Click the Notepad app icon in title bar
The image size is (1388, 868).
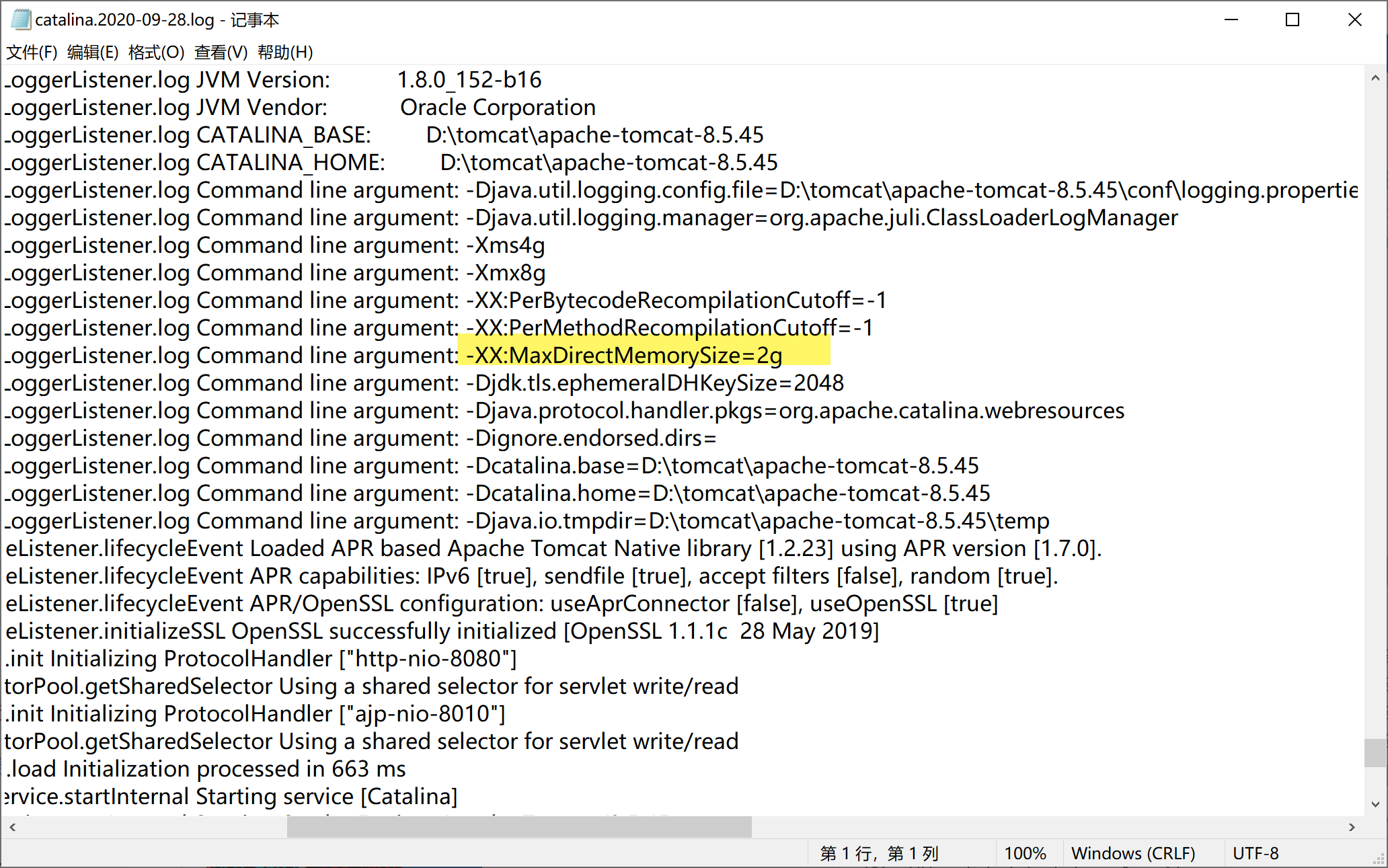pos(21,19)
